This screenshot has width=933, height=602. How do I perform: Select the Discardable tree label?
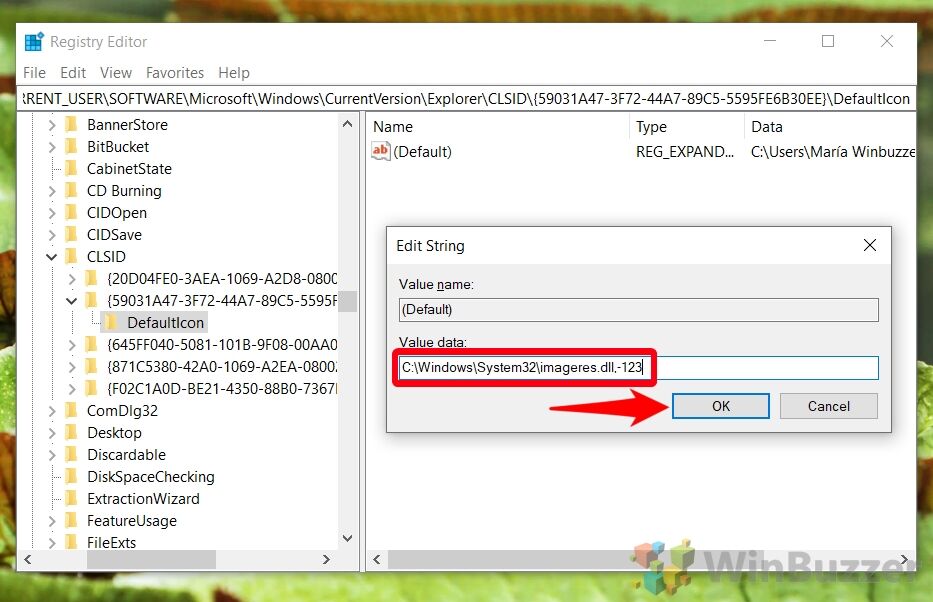click(126, 454)
